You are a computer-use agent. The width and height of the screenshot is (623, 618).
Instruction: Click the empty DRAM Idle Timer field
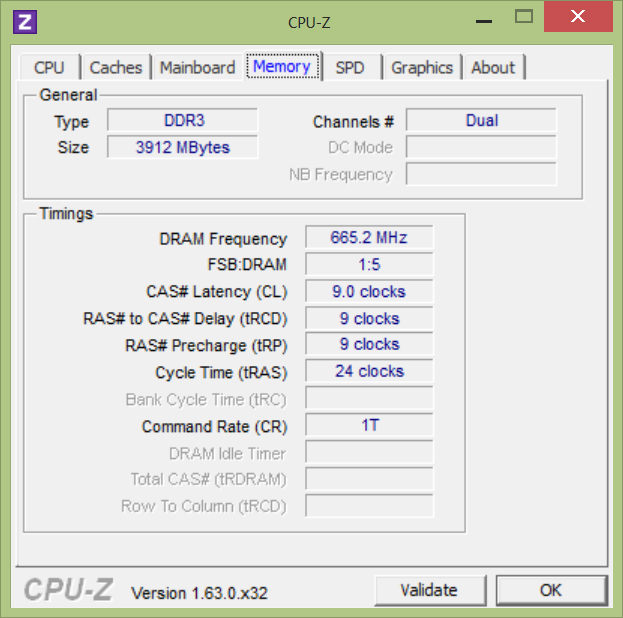coord(369,452)
